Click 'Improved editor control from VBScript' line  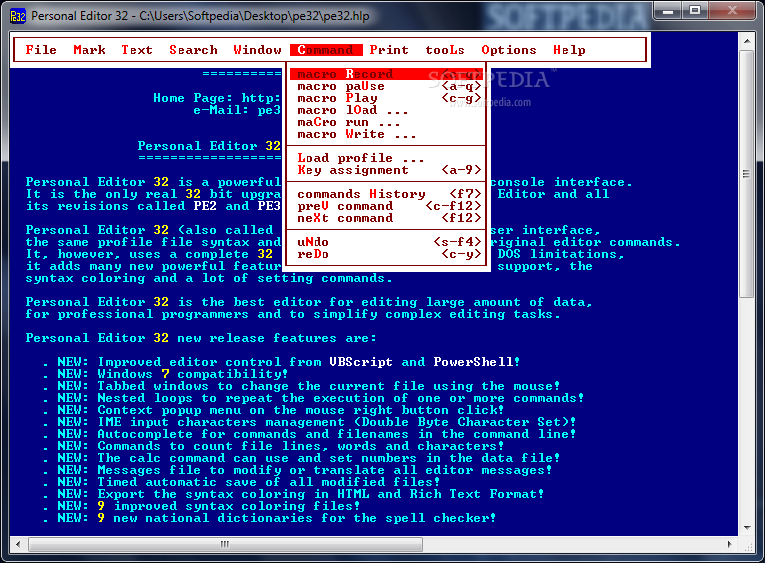308,362
